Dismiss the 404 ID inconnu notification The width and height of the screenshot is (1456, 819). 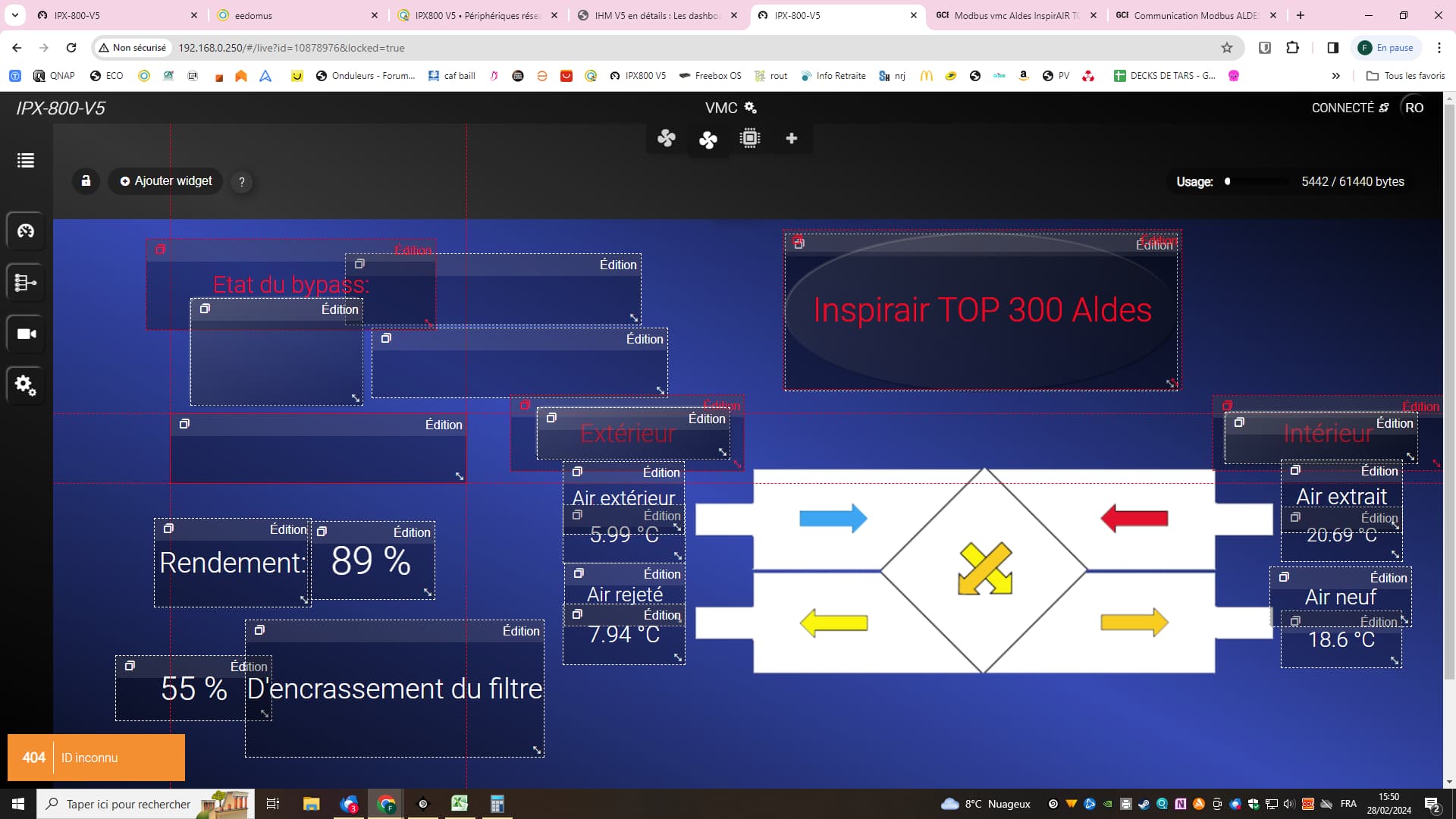pos(96,758)
